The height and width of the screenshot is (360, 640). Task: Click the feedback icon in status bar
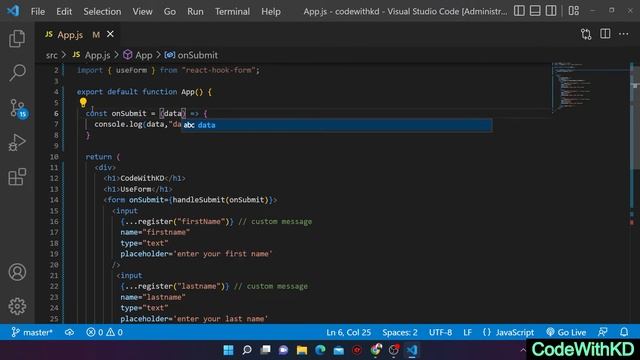click(602, 332)
